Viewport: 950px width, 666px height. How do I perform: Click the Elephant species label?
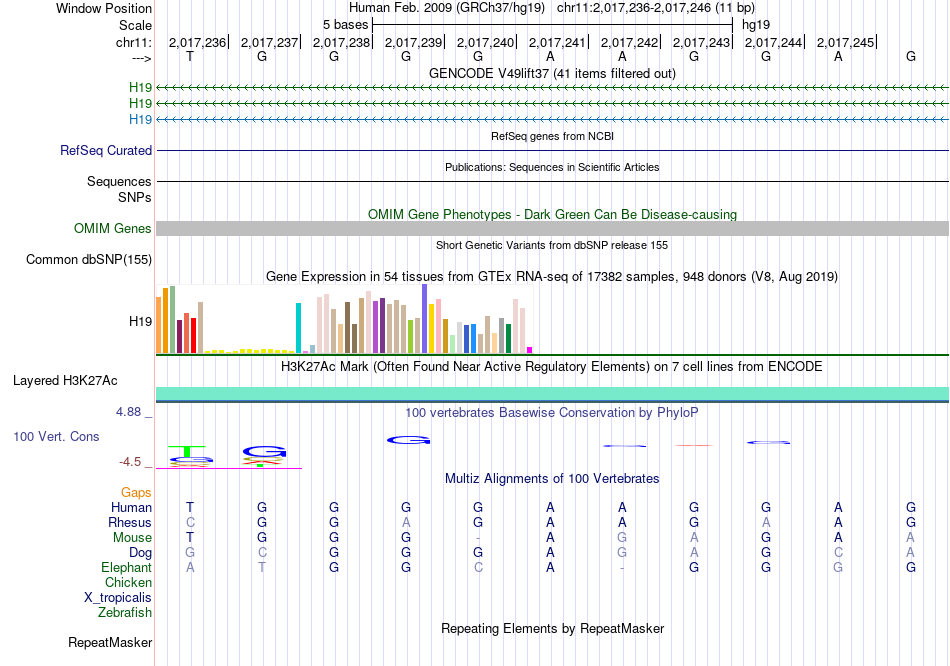click(126, 568)
